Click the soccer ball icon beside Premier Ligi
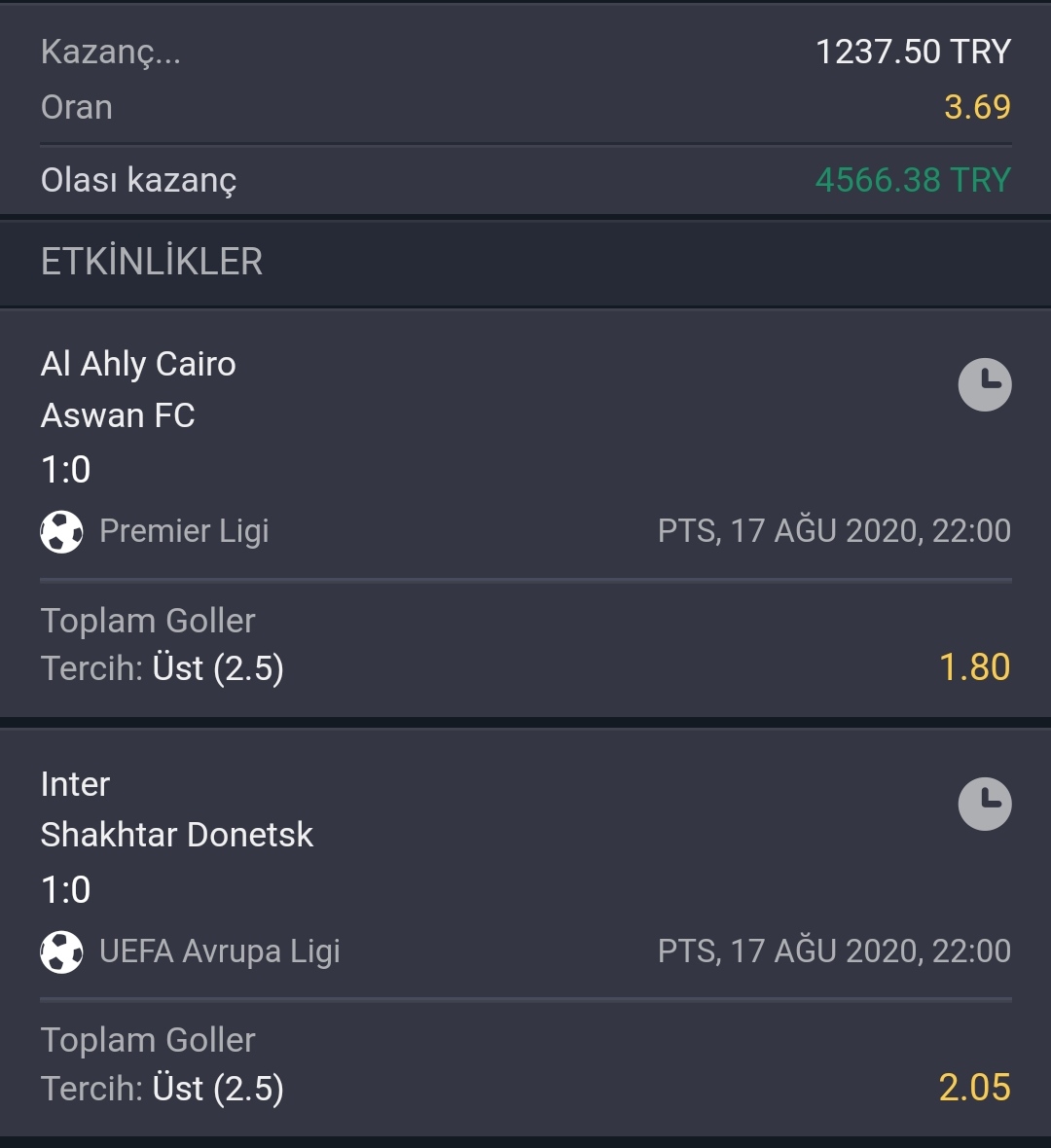This screenshot has width=1051, height=1148. (x=61, y=531)
